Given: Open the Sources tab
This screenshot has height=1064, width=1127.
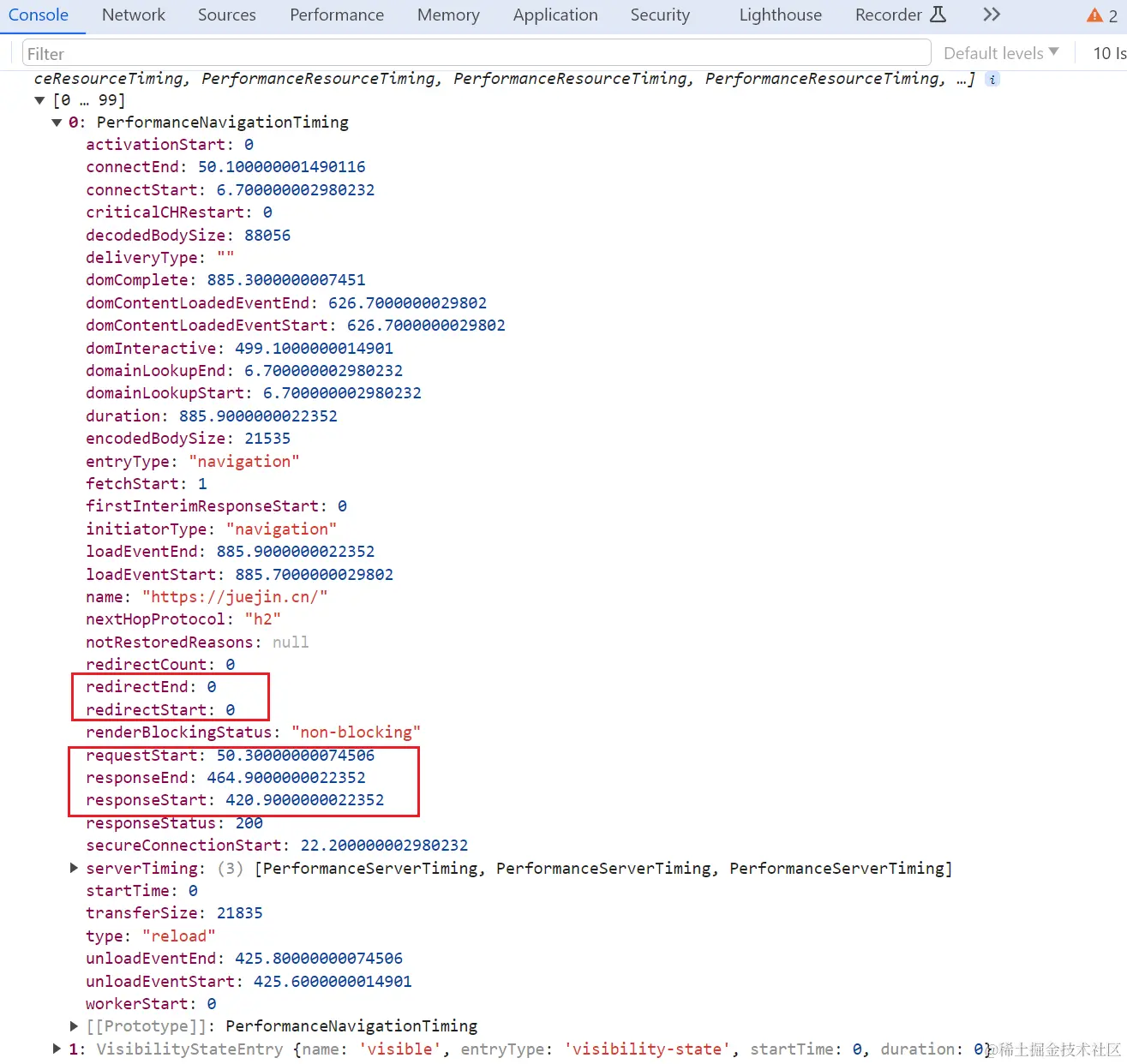Looking at the screenshot, I should click(227, 15).
